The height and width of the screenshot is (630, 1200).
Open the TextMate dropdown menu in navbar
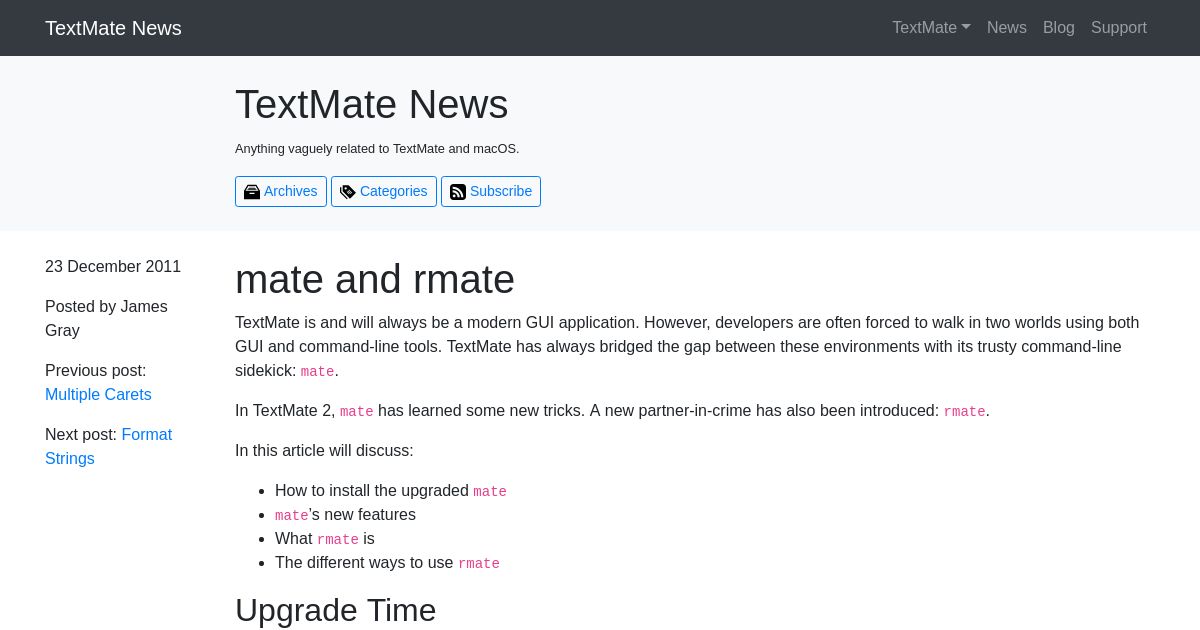tap(931, 28)
